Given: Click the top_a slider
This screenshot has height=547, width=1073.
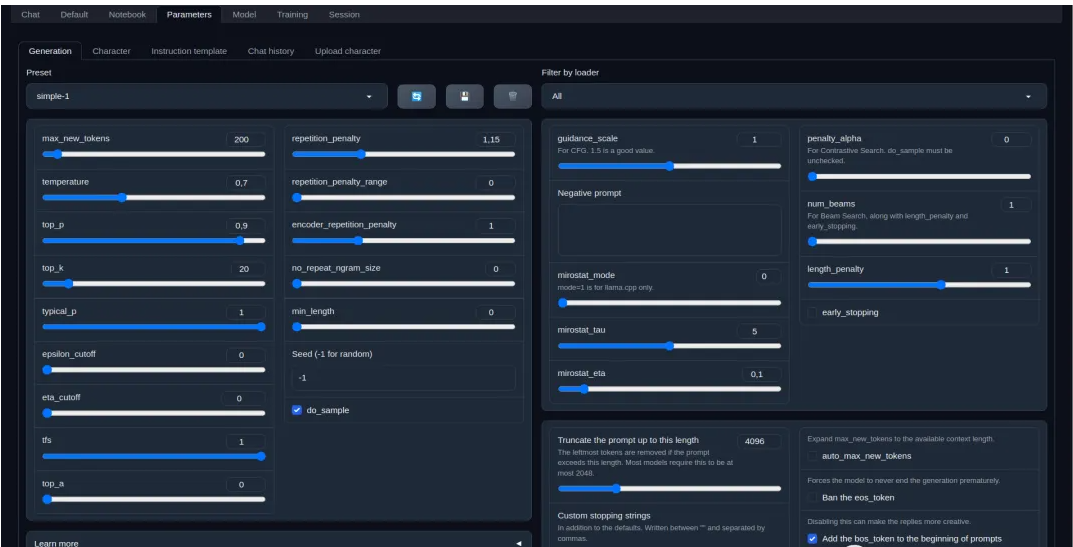Looking at the screenshot, I should 154,499.
